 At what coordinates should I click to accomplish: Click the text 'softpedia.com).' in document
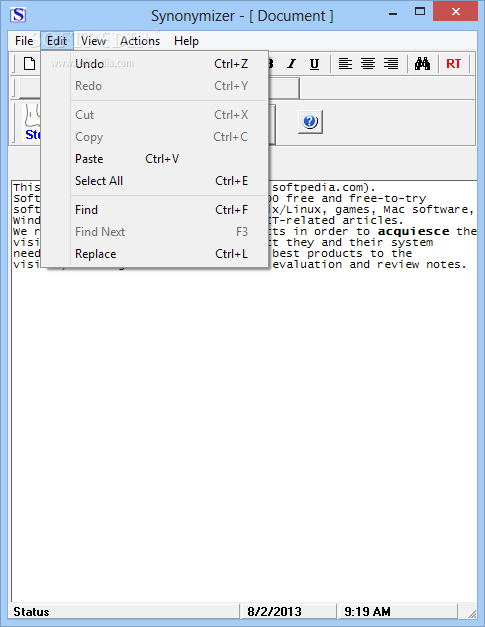point(324,188)
